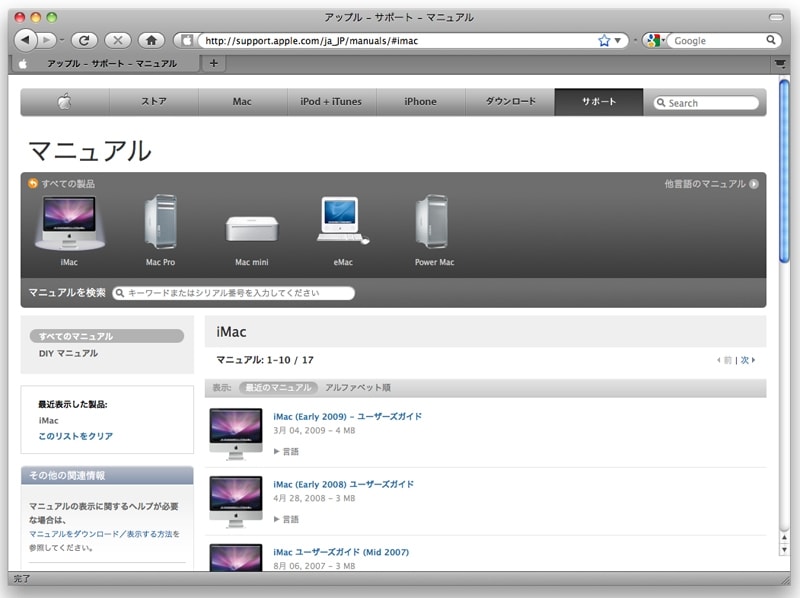Sort by アルファベット順

358,388
